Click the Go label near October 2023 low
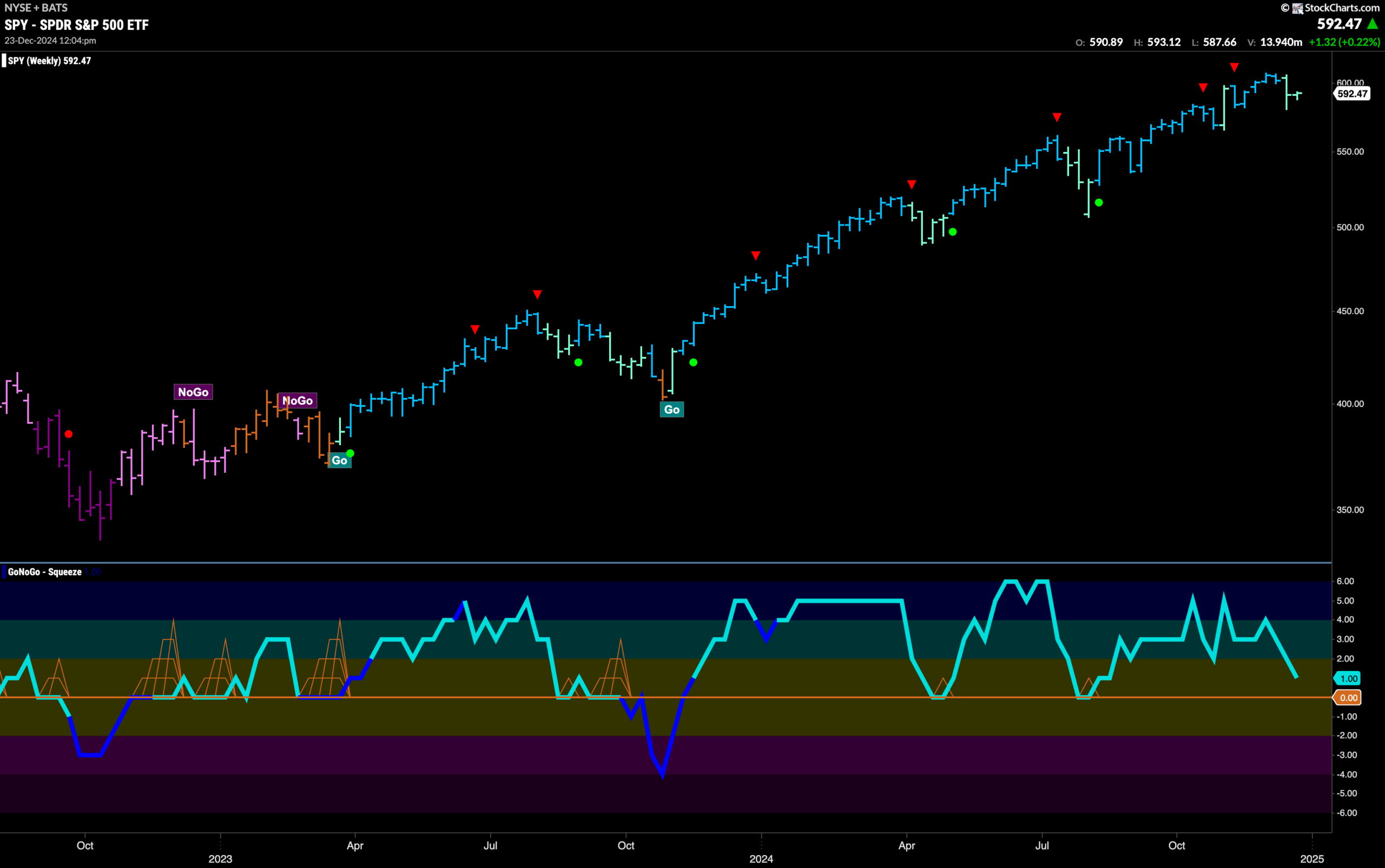Viewport: 1385px width, 868px height. [672, 410]
